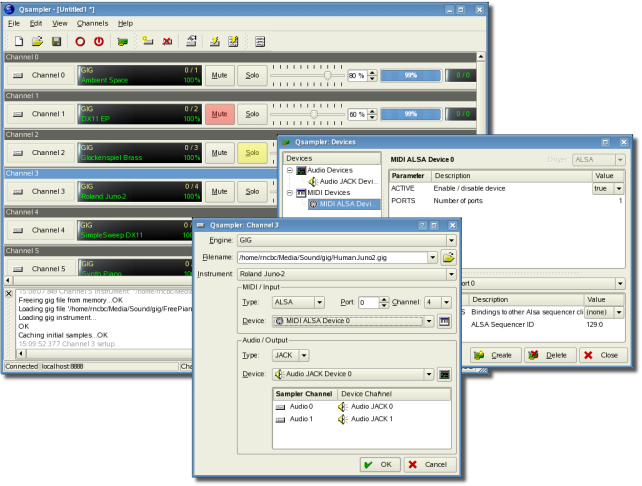The height and width of the screenshot is (486, 642).
Task: Open the Channels menu
Action: [x=92, y=22]
